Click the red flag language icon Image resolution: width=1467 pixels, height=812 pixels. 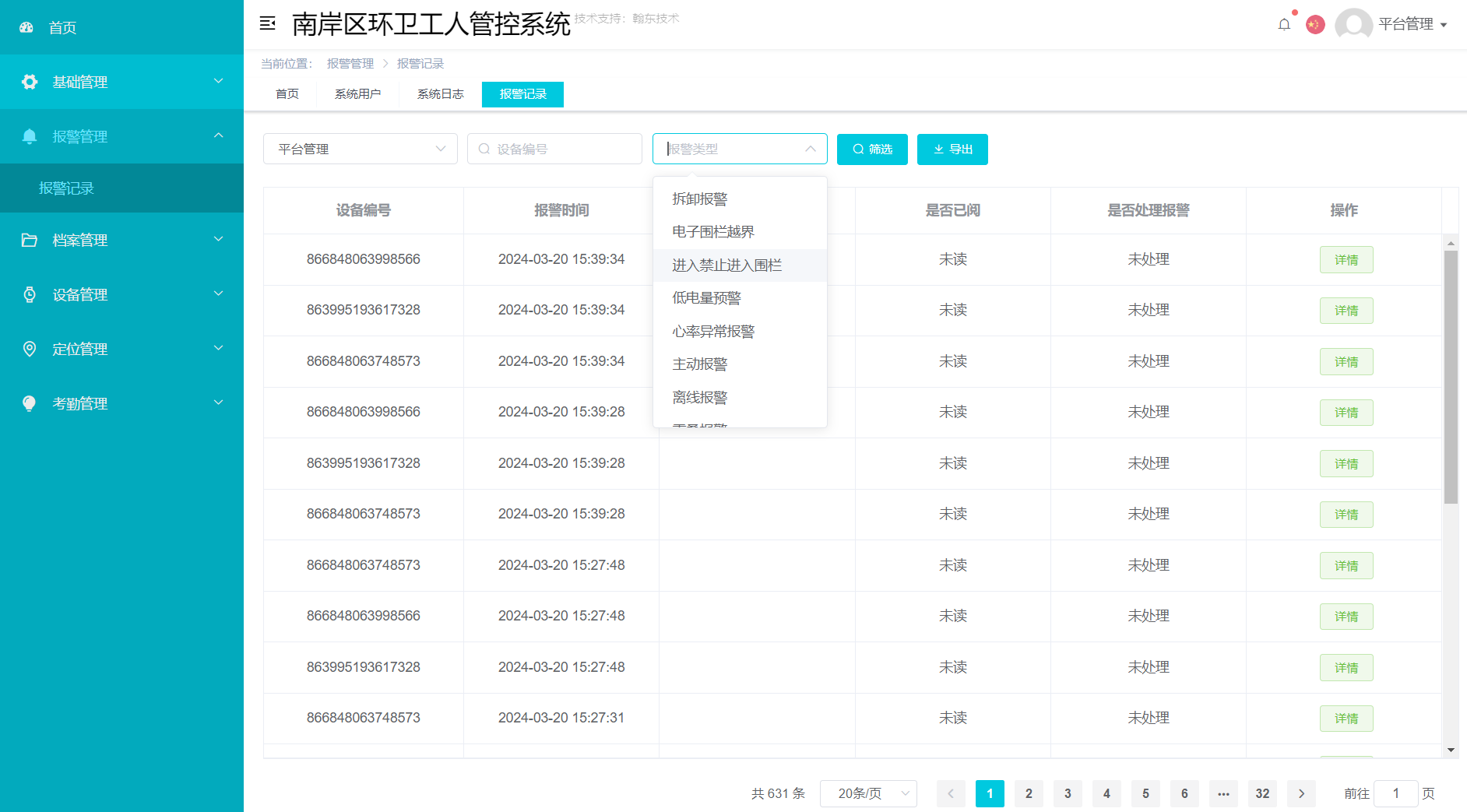pos(1315,24)
